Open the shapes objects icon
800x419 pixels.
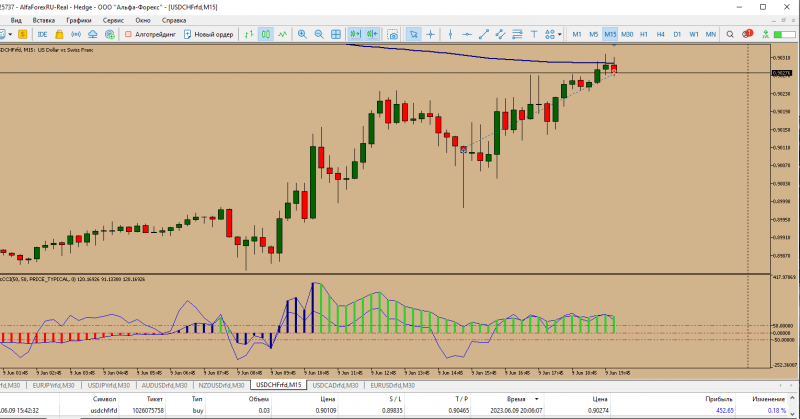(549, 34)
